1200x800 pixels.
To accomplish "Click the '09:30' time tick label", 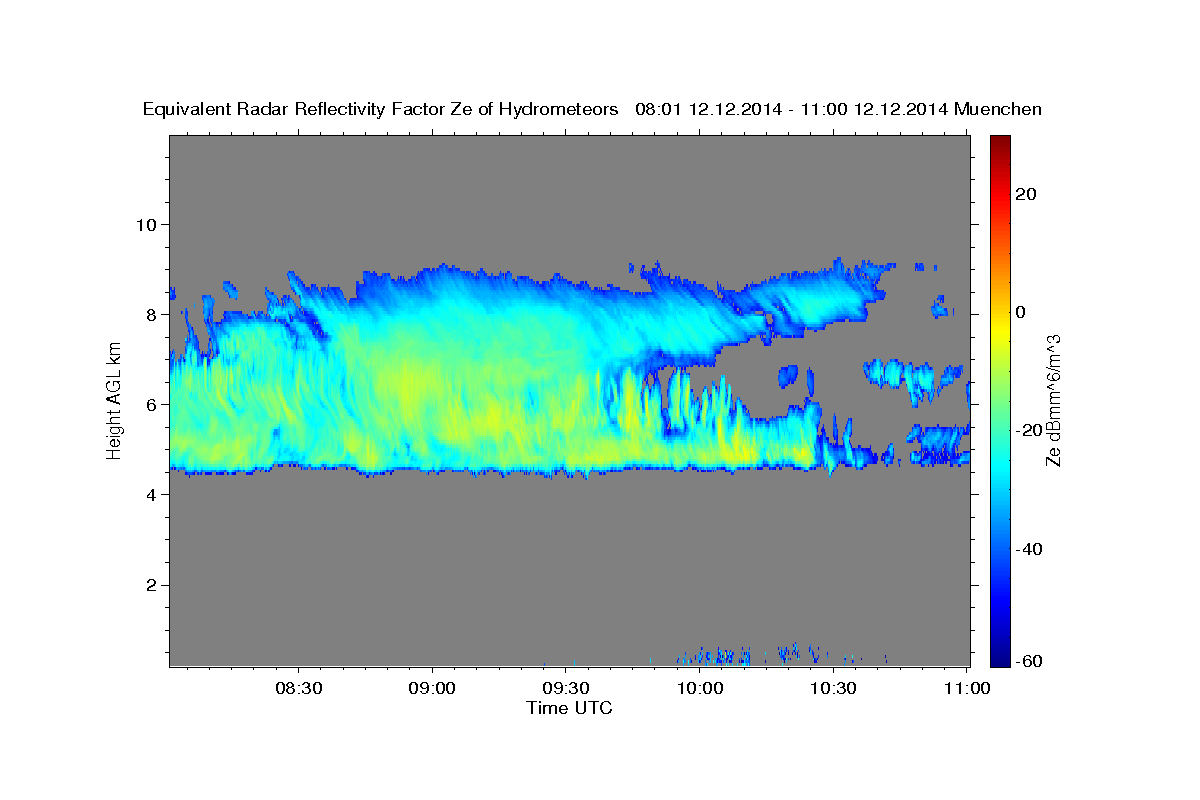I will tap(566, 688).
